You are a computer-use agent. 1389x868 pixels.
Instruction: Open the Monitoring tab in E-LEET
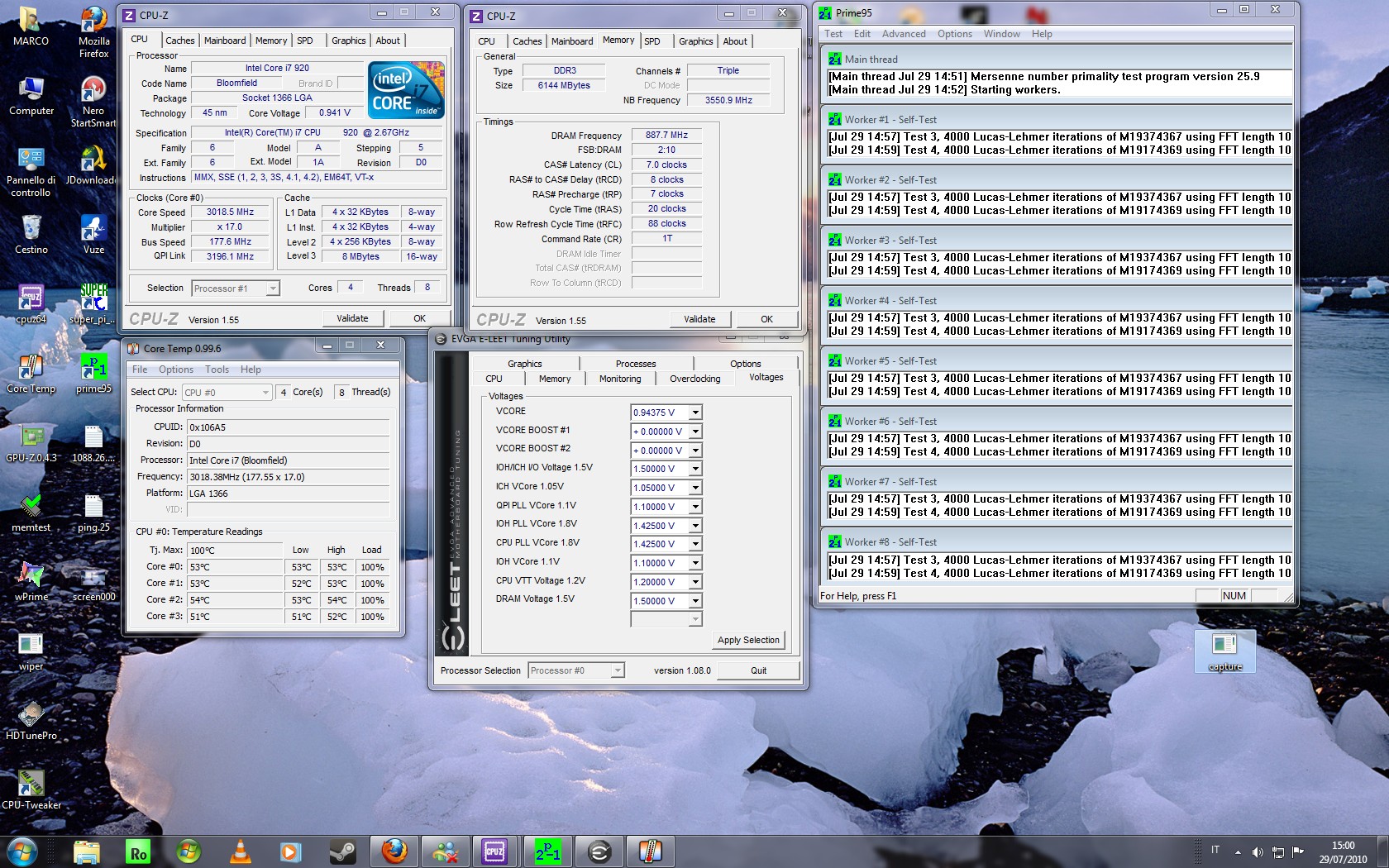tap(620, 379)
